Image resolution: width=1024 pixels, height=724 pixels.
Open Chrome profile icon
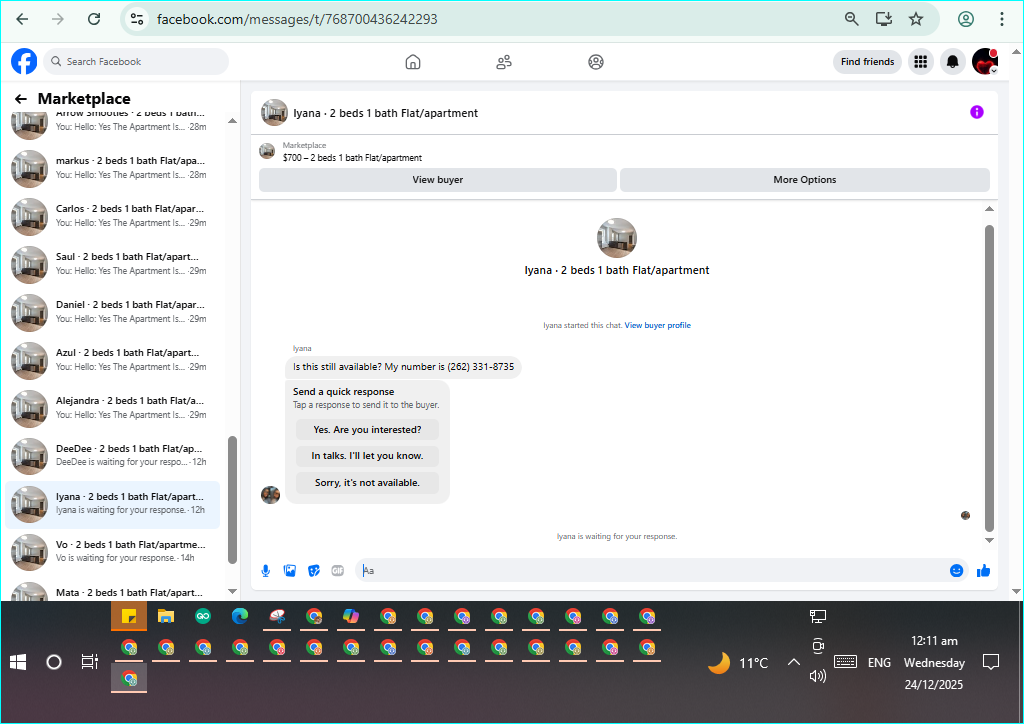pyautogui.click(x=966, y=19)
